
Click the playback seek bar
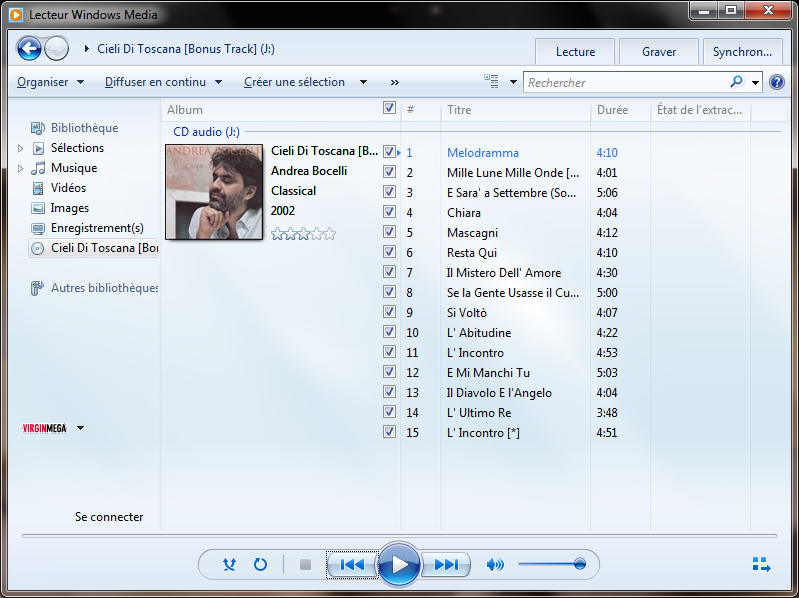pyautogui.click(x=399, y=536)
